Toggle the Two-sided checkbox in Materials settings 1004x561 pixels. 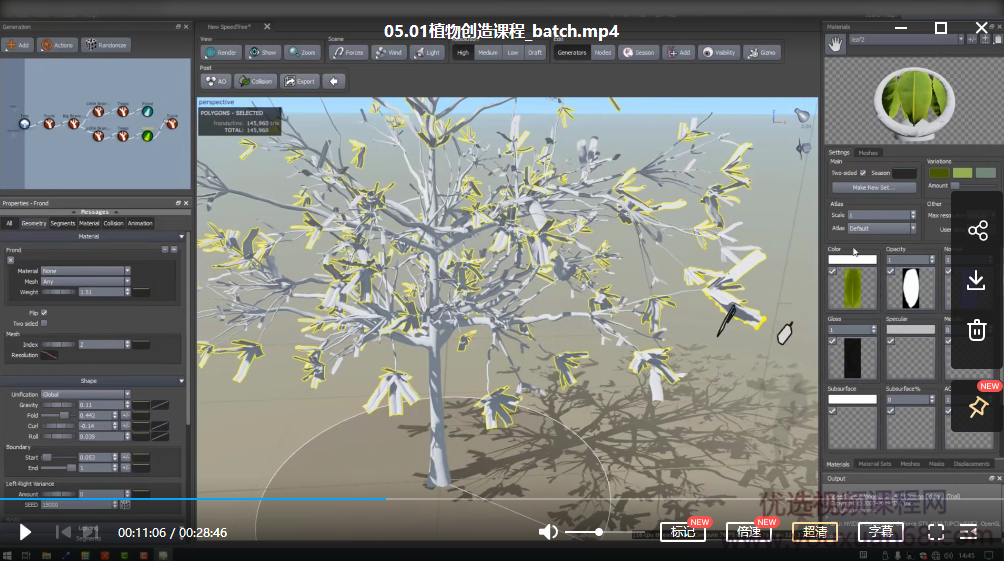coord(863,173)
